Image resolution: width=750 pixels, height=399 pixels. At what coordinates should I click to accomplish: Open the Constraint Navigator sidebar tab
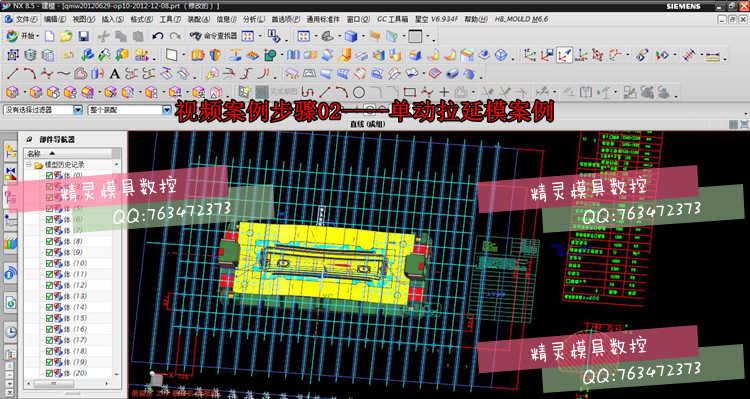(11, 173)
